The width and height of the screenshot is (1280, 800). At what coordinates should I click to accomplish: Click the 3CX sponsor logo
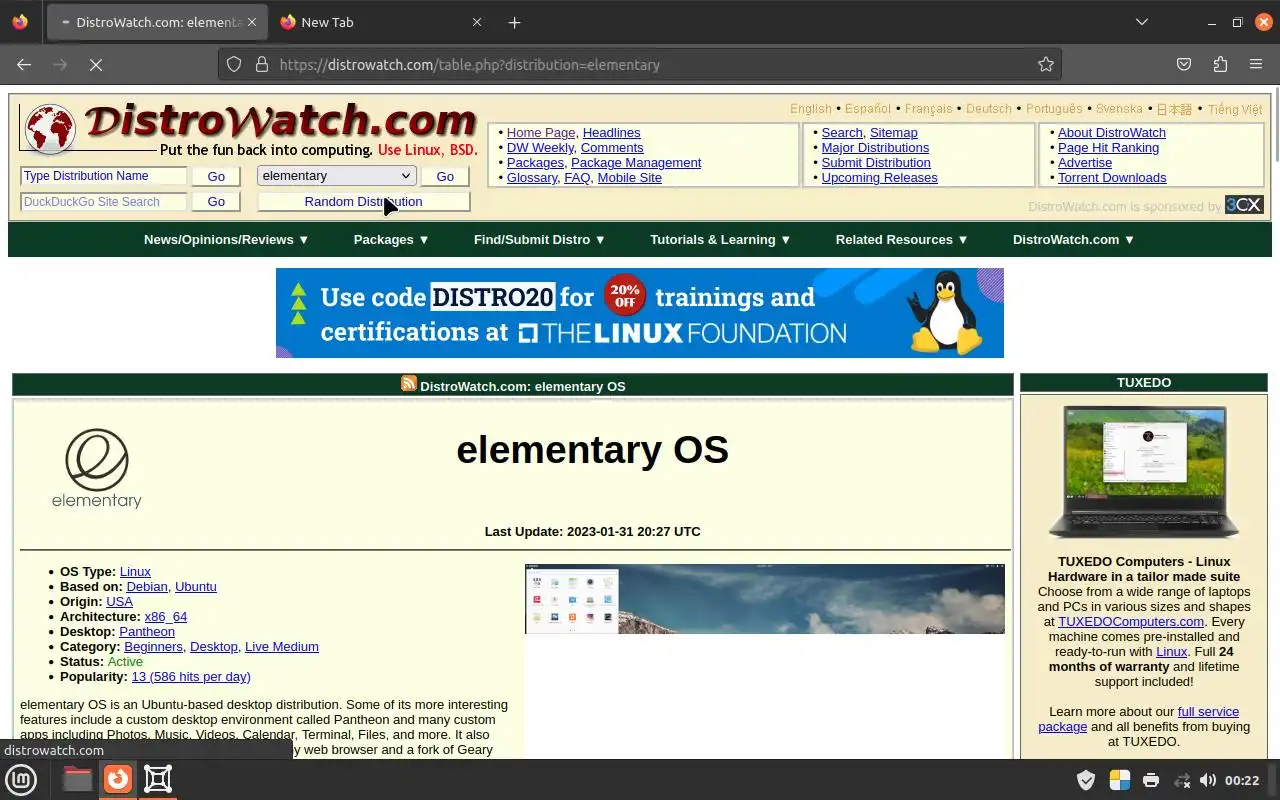(1244, 205)
